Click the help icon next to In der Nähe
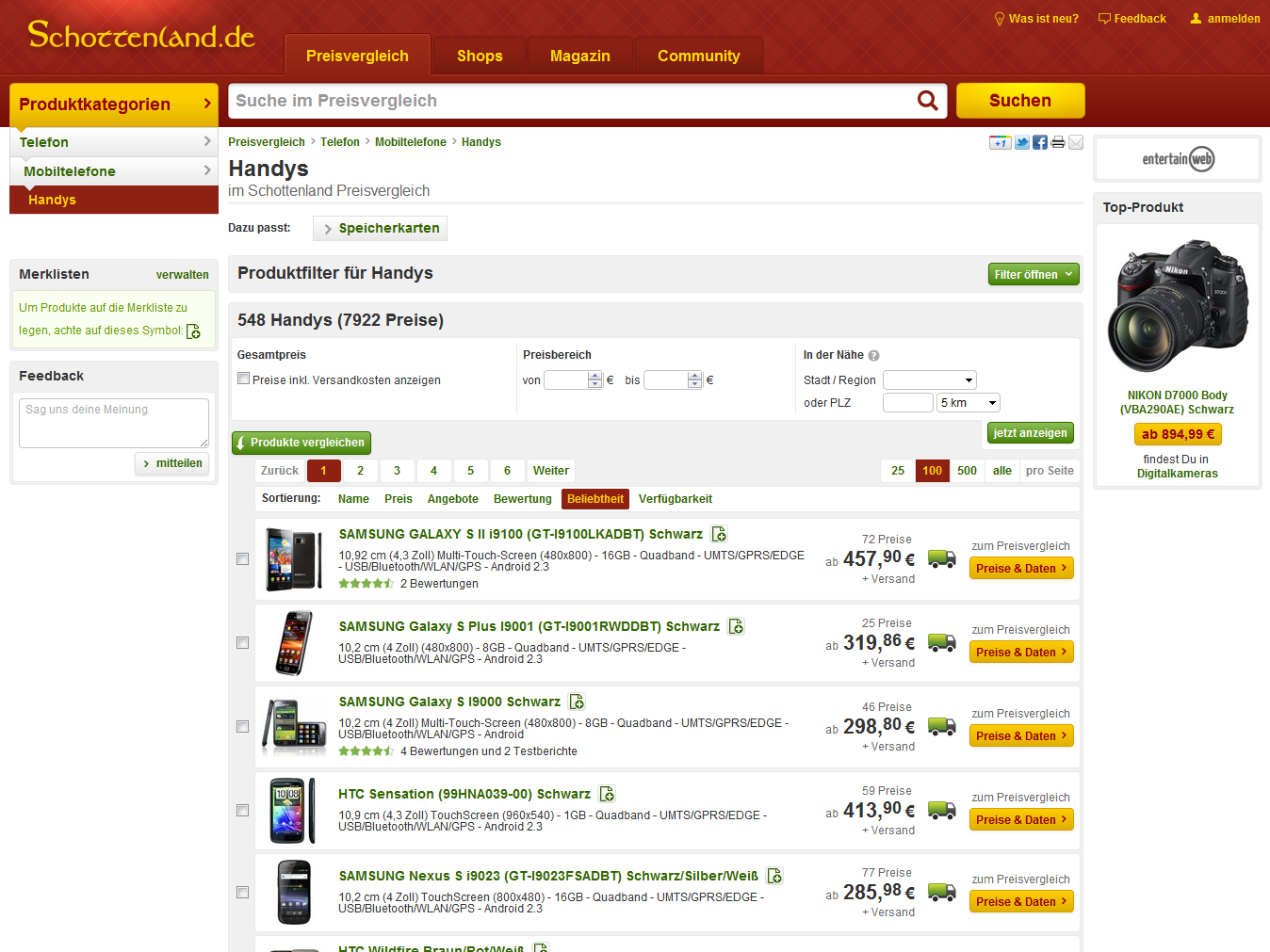 (x=873, y=356)
